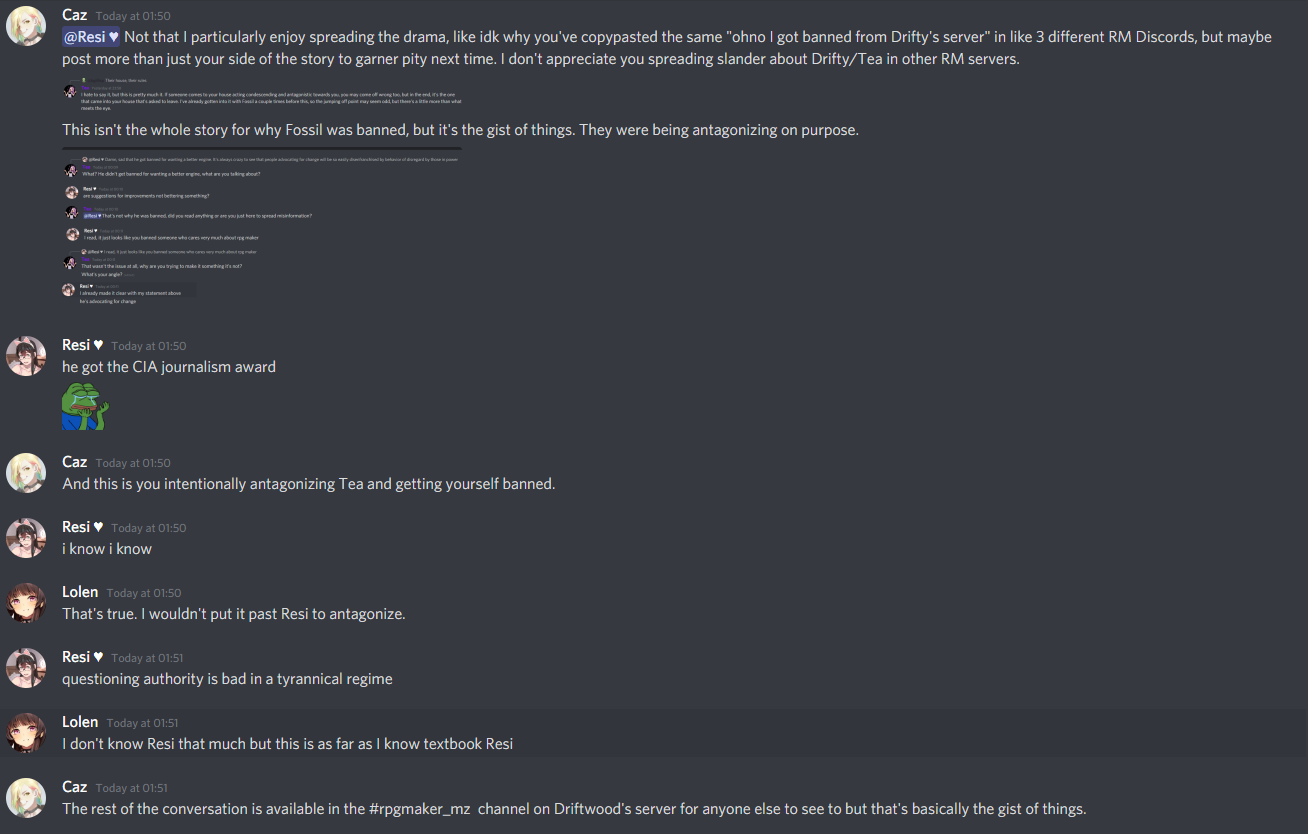The height and width of the screenshot is (834, 1308).
Task: Click Lolen's username above the 'textbook Resi' message
Action: click(80, 722)
